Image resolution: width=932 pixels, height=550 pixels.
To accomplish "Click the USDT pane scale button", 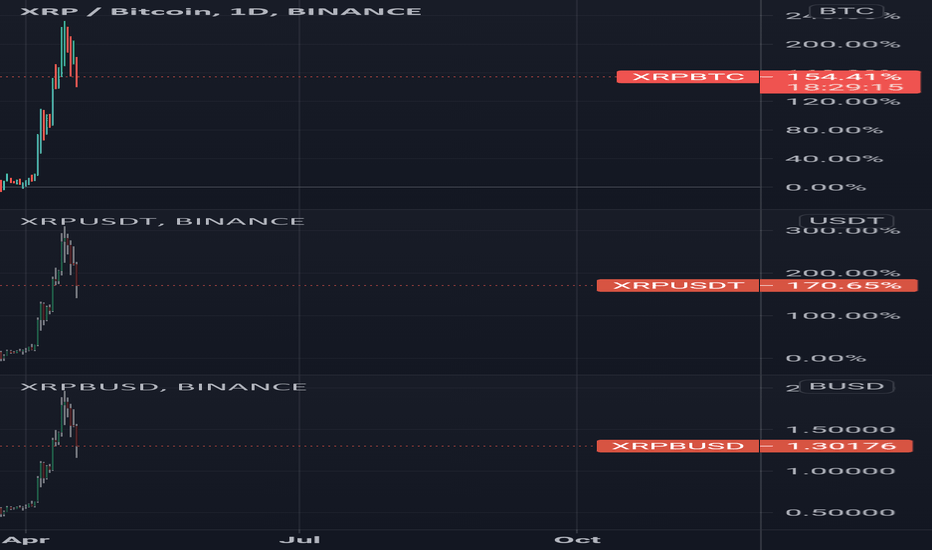I will (846, 221).
